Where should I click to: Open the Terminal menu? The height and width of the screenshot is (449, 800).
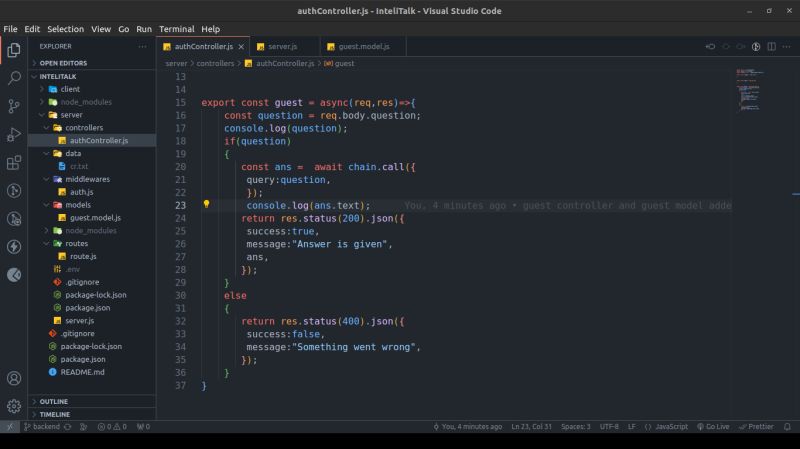(x=176, y=29)
